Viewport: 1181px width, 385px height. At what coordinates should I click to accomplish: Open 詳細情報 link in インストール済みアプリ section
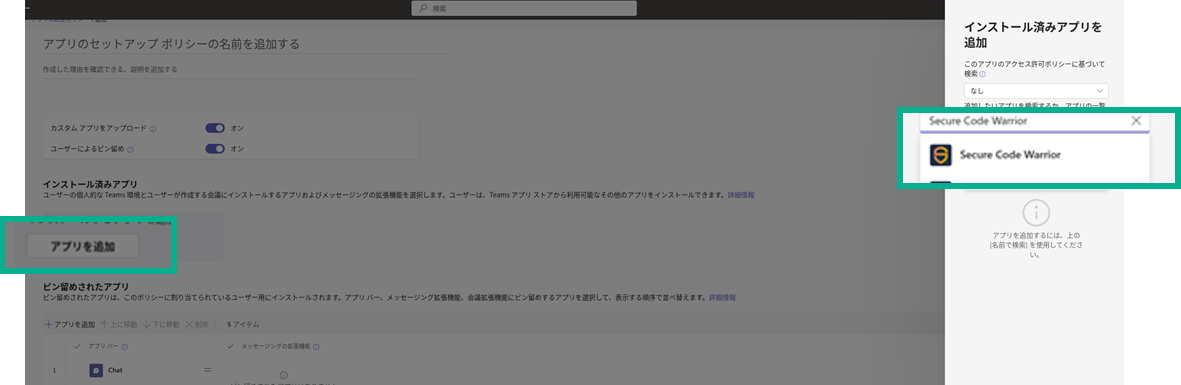[x=741, y=195]
